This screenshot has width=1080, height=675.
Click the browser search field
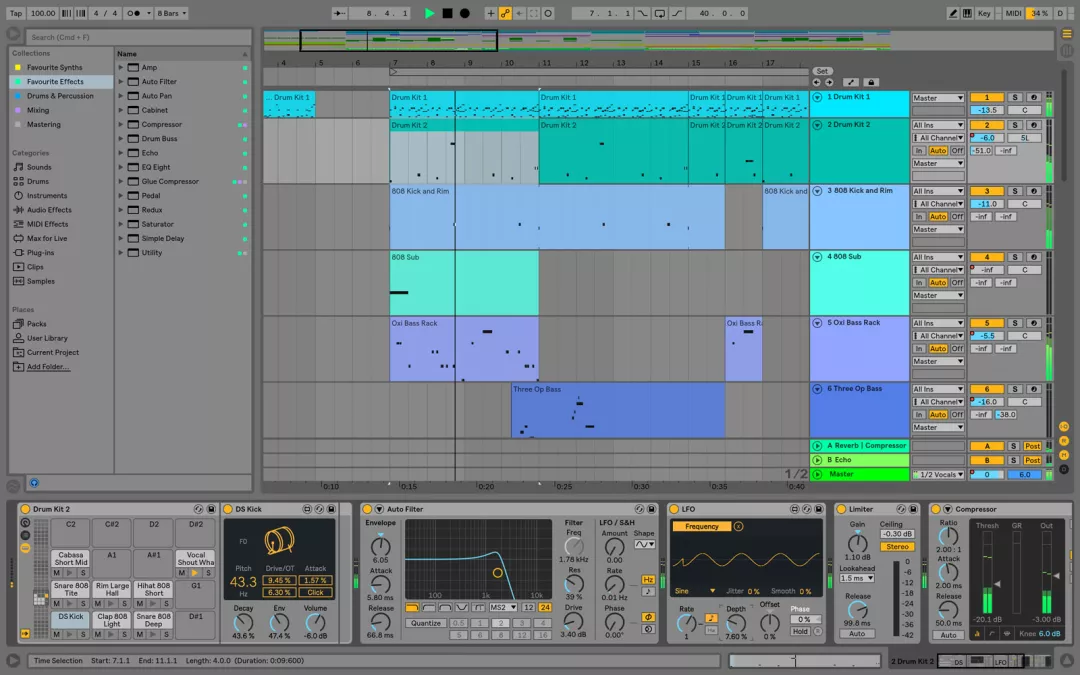pyautogui.click(x=138, y=37)
